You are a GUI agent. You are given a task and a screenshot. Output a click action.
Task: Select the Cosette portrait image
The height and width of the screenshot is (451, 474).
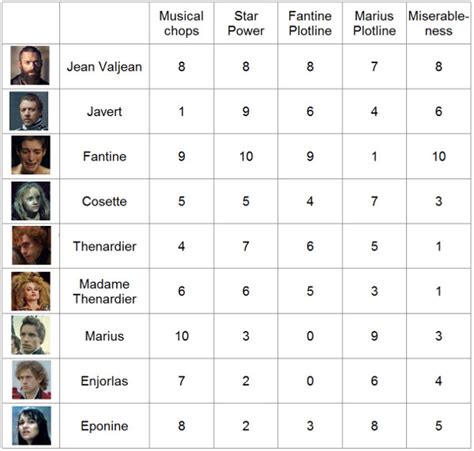31,201
